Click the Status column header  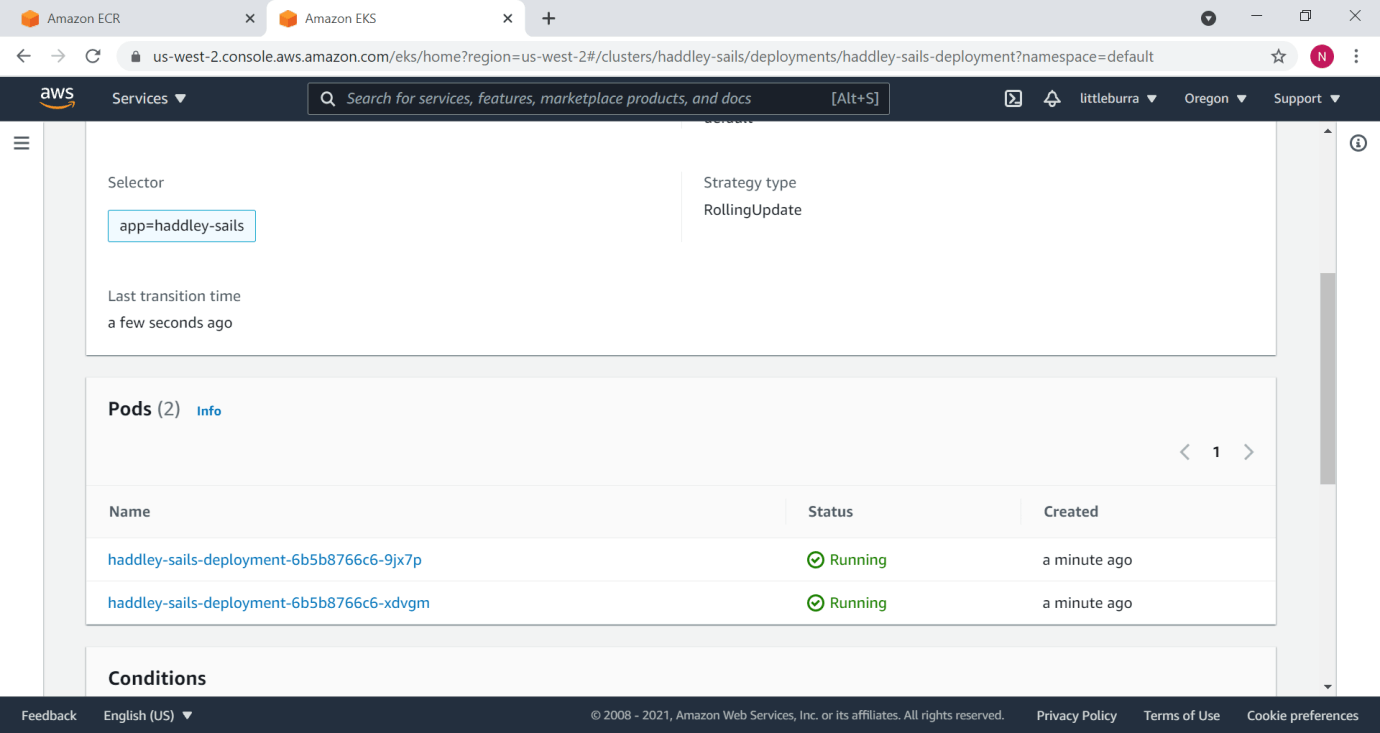click(830, 512)
